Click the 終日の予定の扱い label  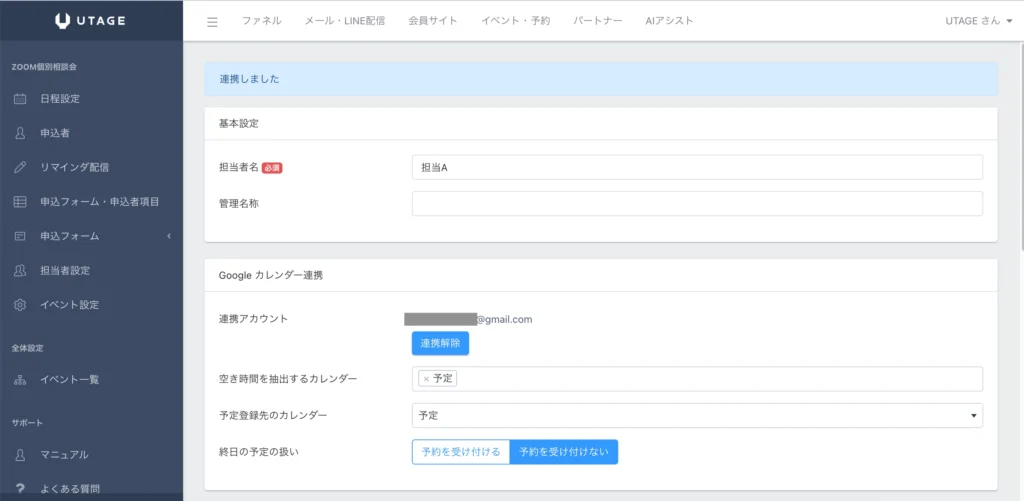(259, 451)
